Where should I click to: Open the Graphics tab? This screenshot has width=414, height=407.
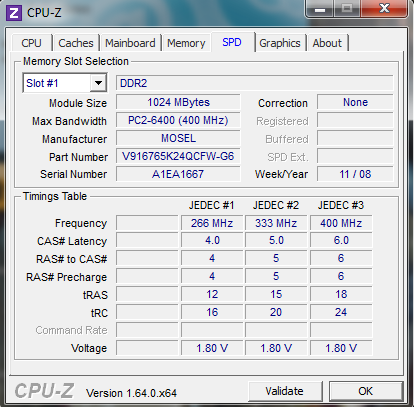coord(280,43)
